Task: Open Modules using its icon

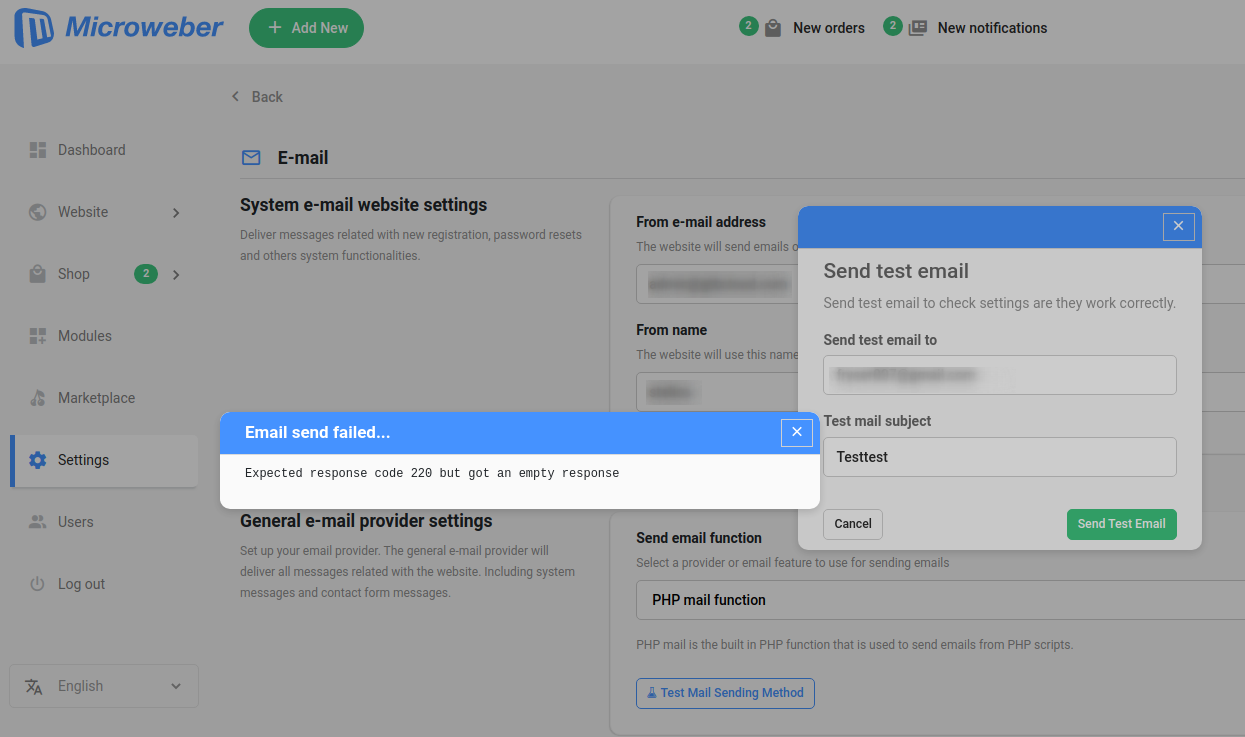Action: coord(37,335)
